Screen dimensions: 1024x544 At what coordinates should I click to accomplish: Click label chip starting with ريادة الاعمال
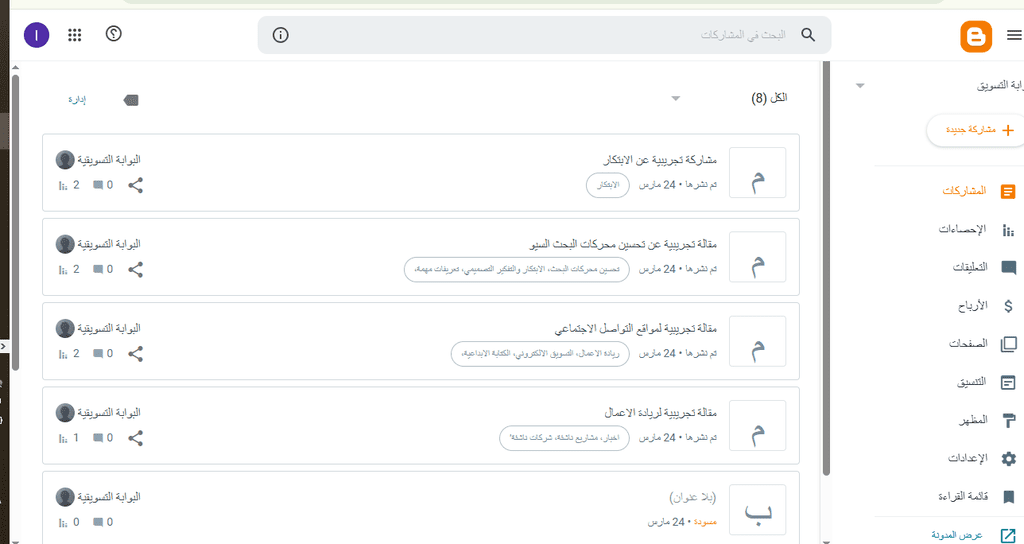tap(540, 354)
